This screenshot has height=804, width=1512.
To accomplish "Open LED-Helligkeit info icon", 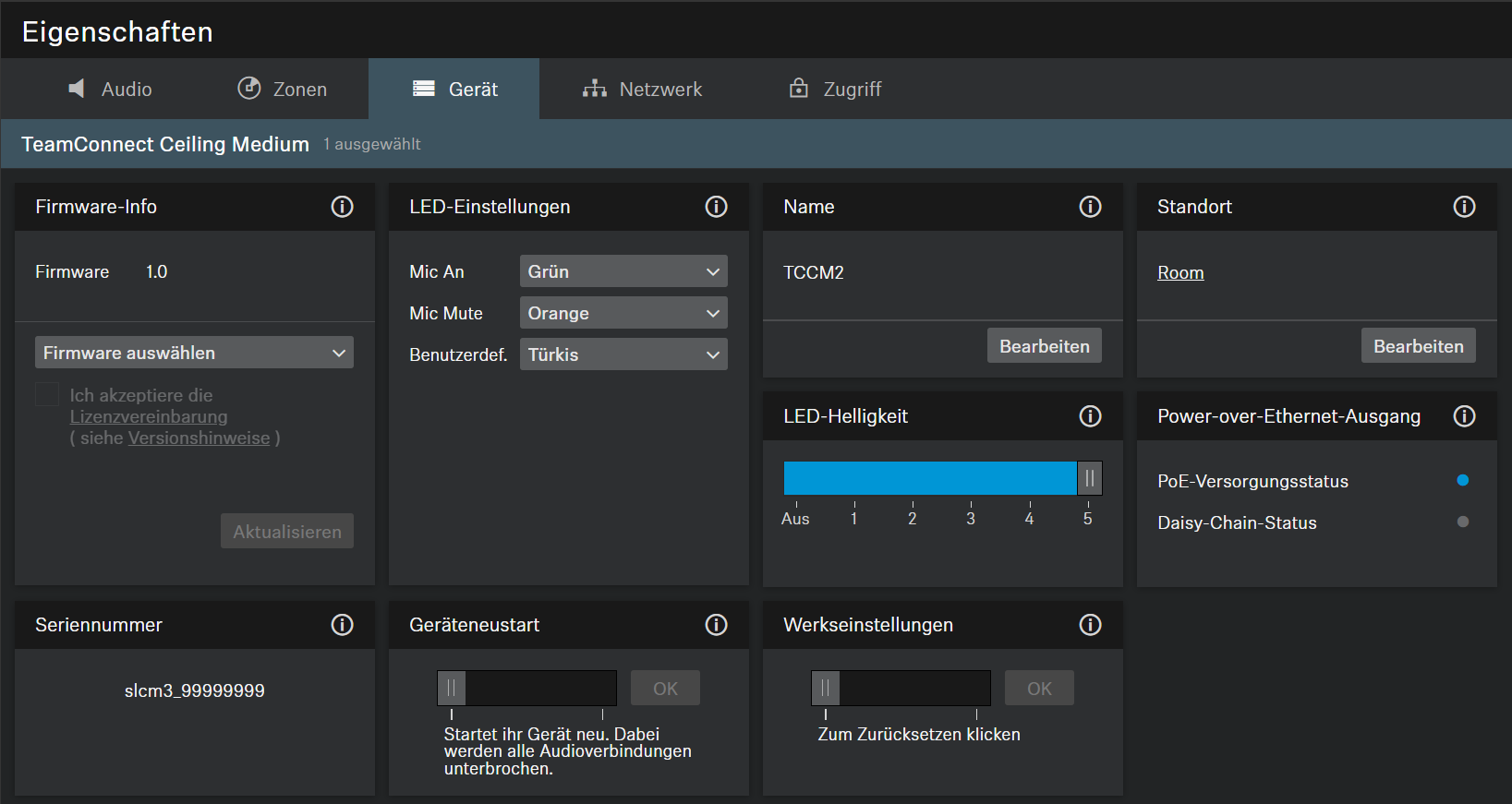I will click(1090, 416).
